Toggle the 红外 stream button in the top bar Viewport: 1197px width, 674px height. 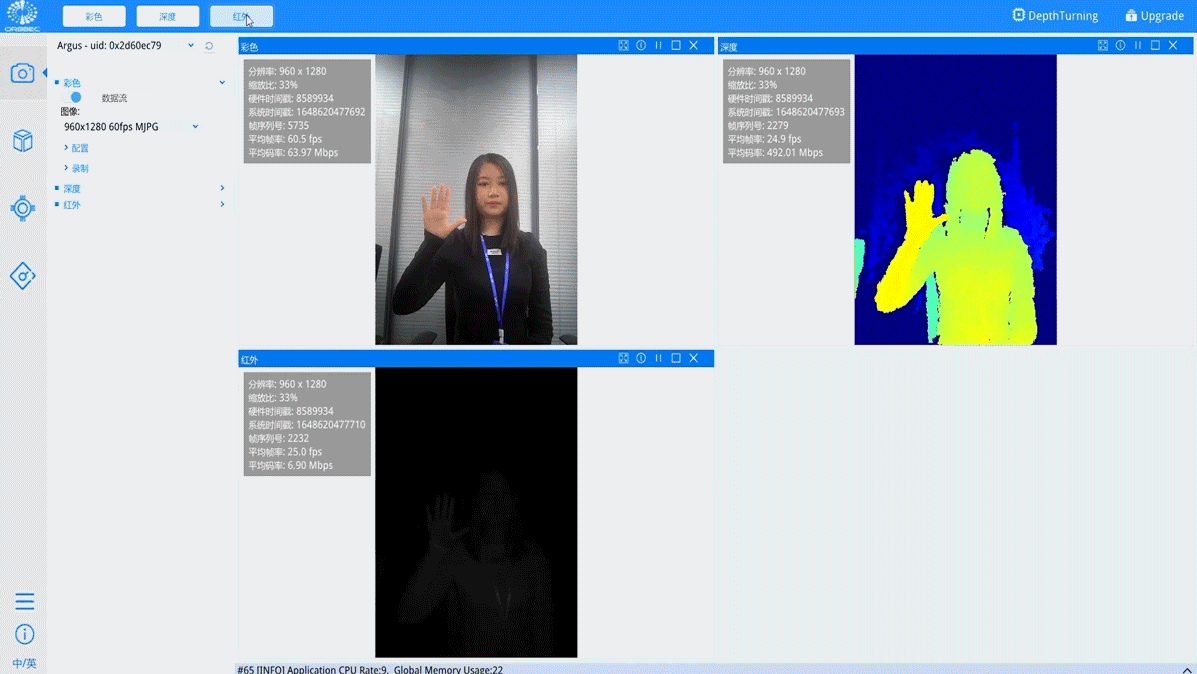click(241, 17)
